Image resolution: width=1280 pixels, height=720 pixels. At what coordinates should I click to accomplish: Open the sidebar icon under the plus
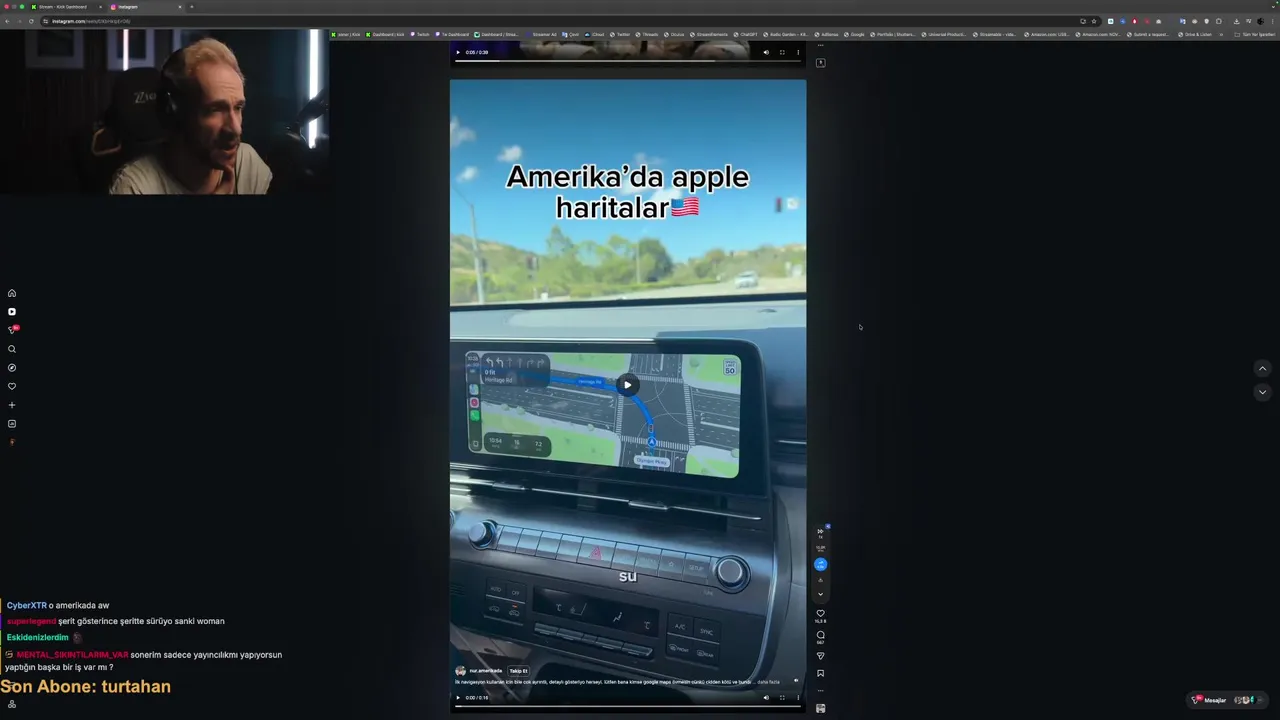[12, 424]
